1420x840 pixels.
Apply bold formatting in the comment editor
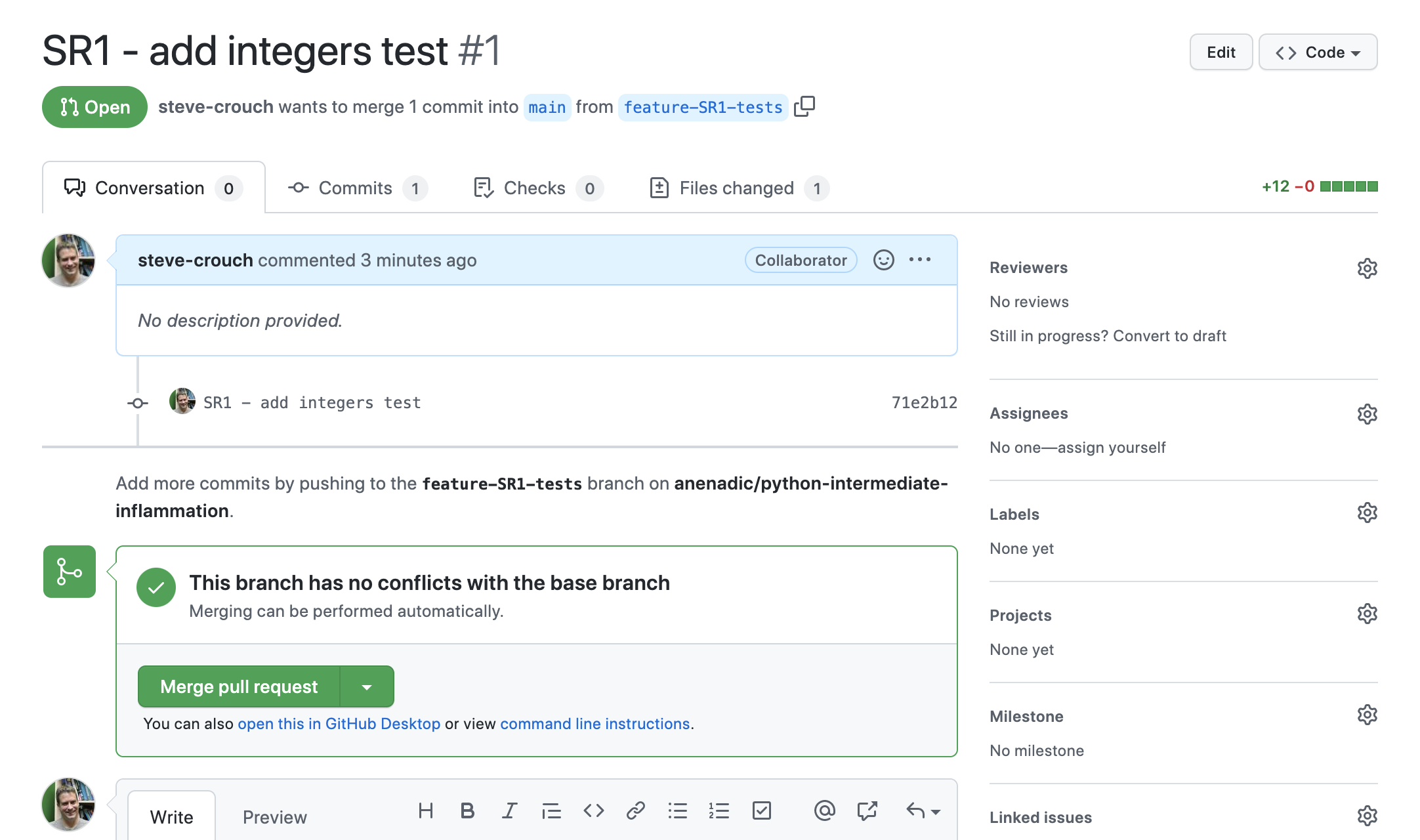coord(467,810)
